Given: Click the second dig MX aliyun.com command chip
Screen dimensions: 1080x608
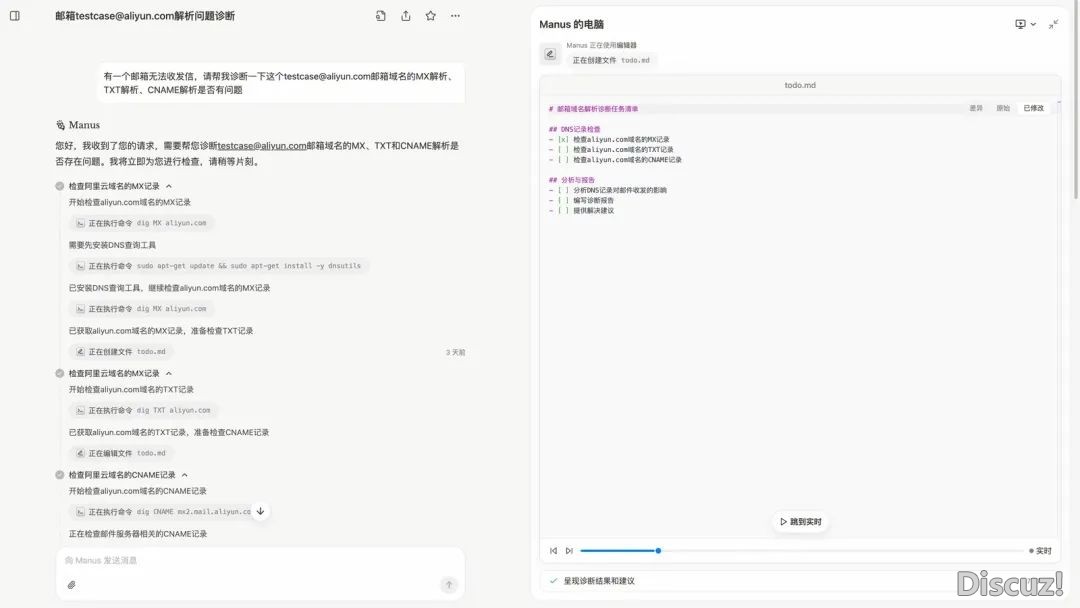Looking at the screenshot, I should point(141,308).
